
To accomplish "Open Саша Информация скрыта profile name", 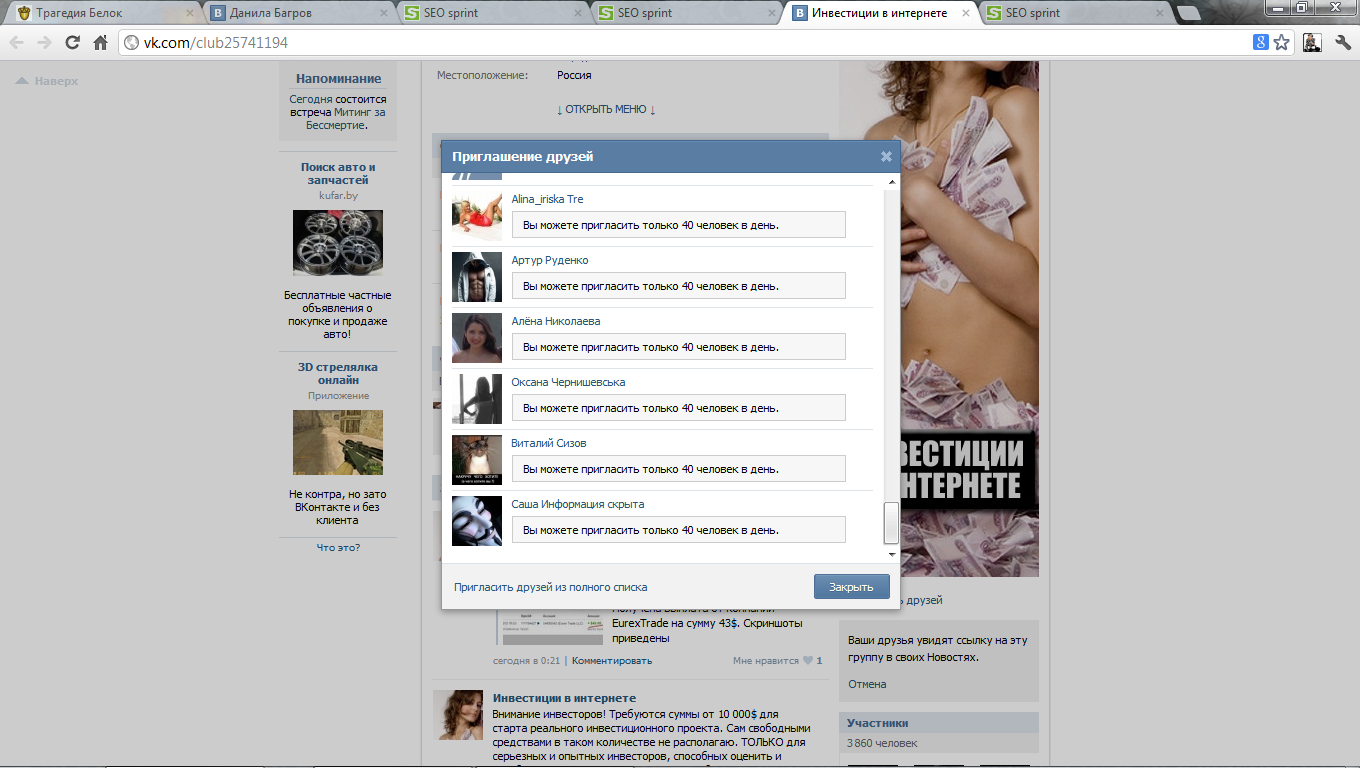I will coord(578,504).
